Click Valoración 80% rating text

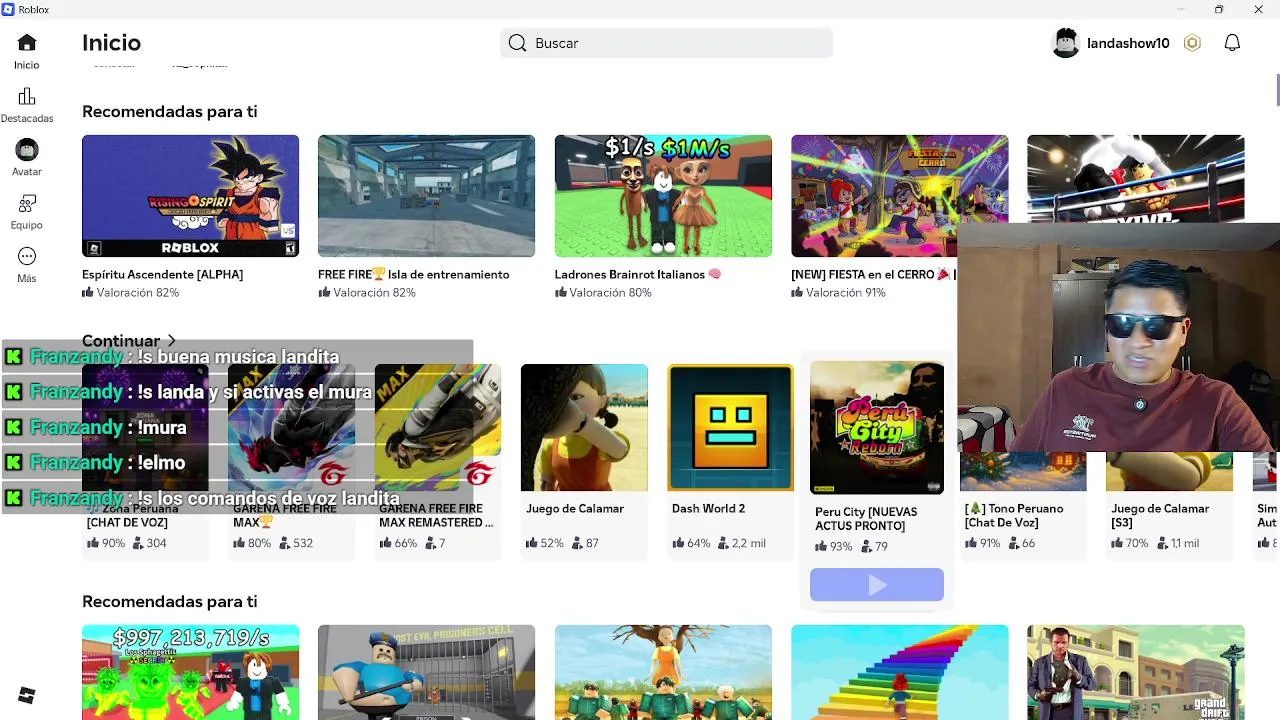tap(610, 293)
